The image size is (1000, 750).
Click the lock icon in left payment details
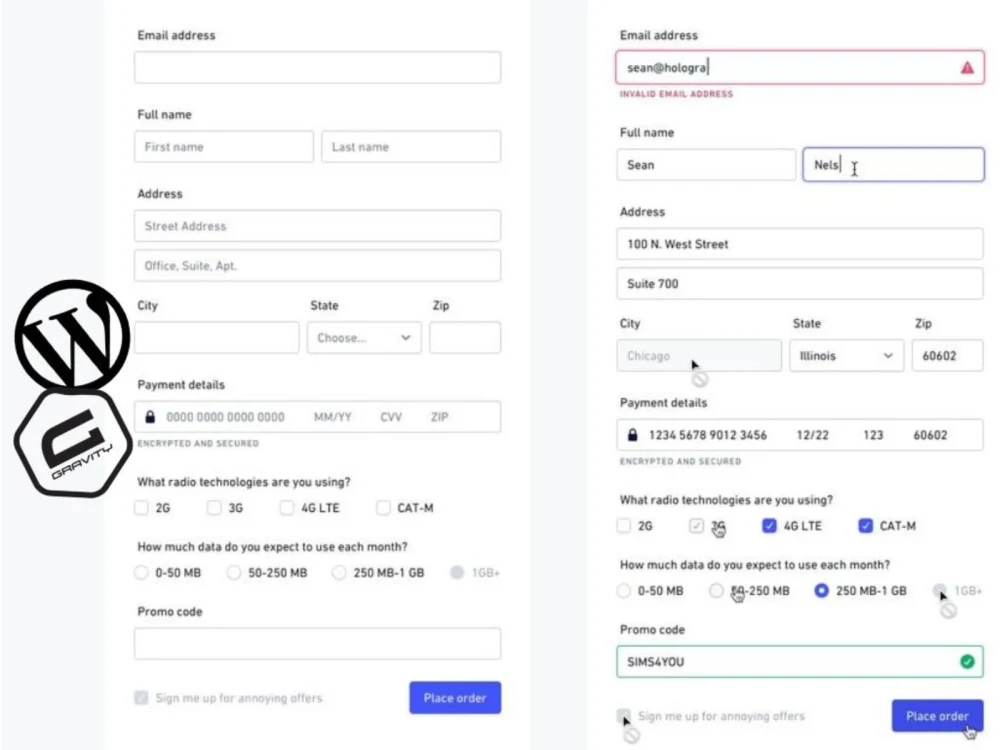pyautogui.click(x=149, y=417)
